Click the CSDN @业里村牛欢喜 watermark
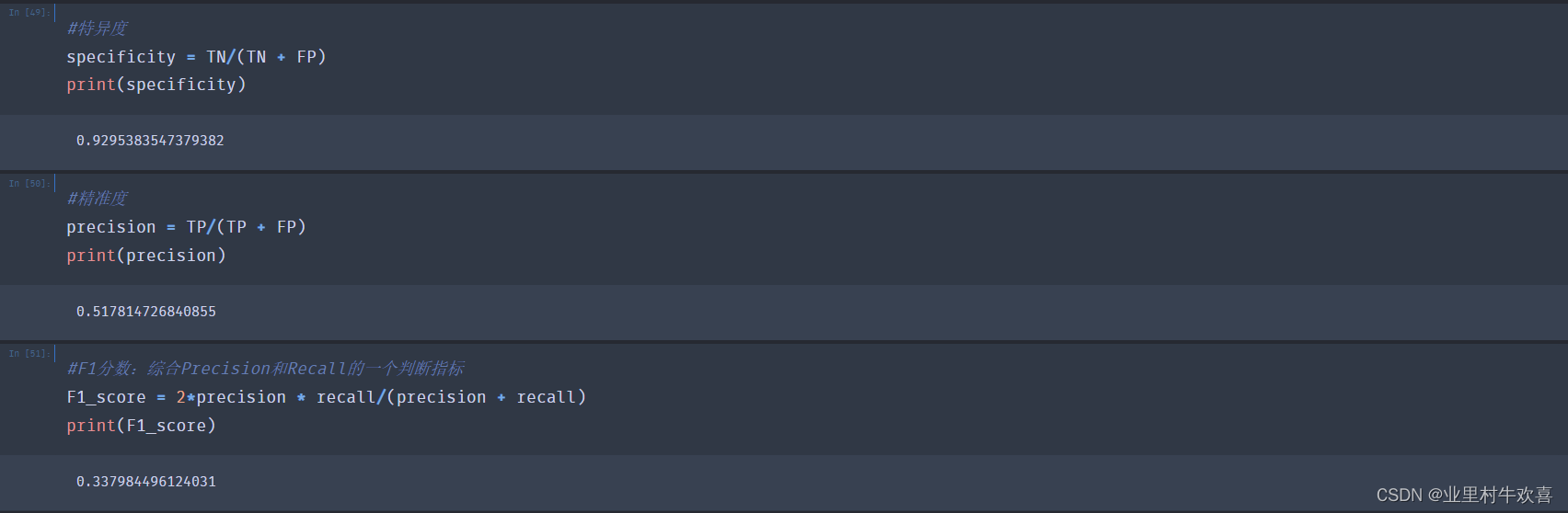Screen dimensions: 1568x513 [1463, 495]
